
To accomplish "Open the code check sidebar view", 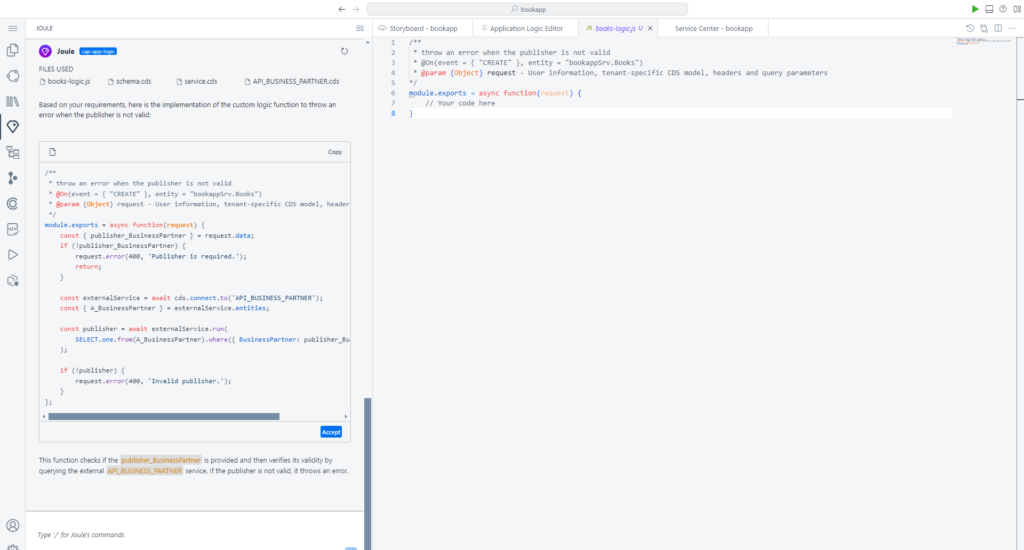I will click(x=12, y=229).
